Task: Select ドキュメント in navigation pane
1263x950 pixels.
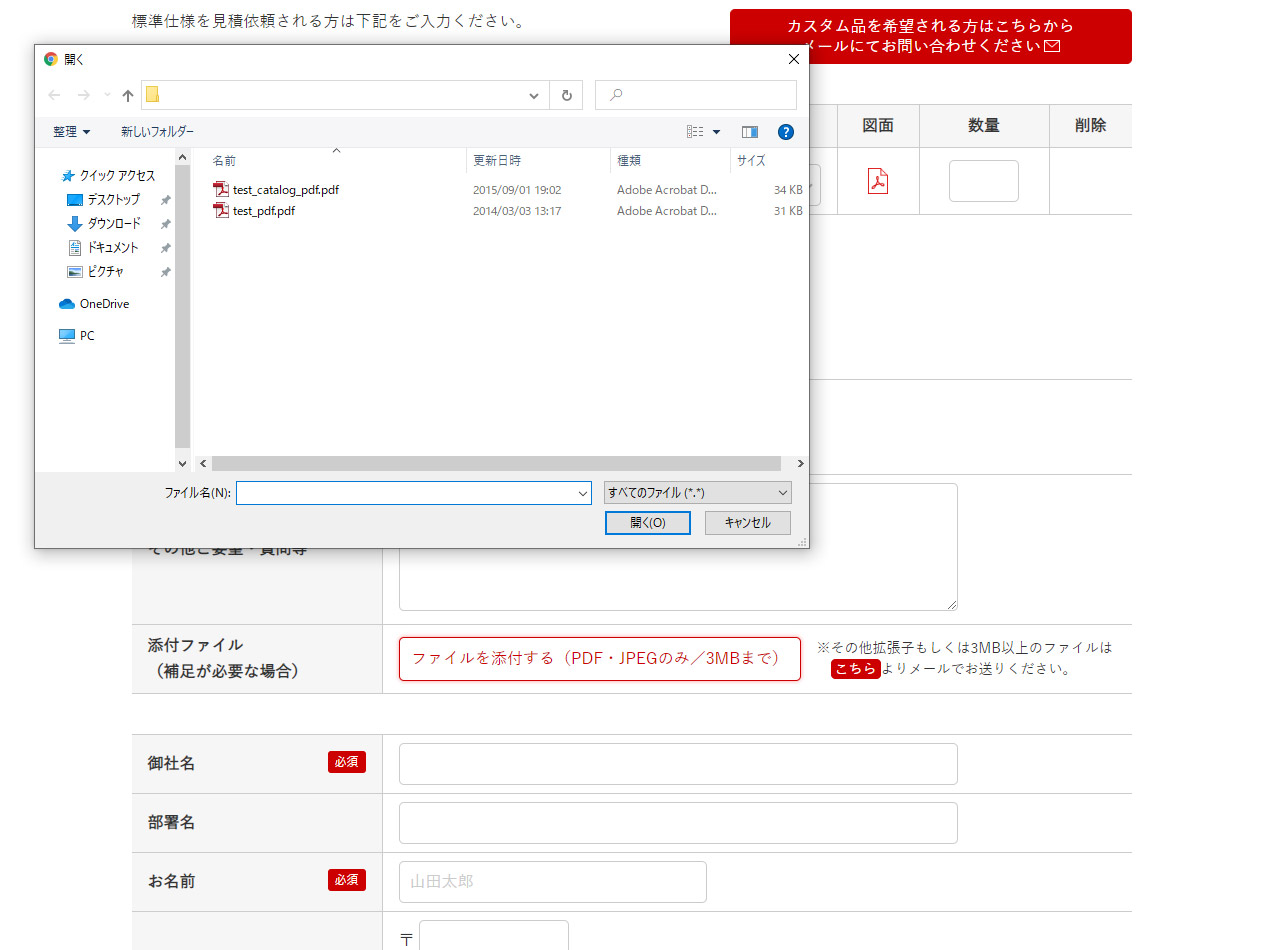Action: pyautogui.click(x=103, y=247)
